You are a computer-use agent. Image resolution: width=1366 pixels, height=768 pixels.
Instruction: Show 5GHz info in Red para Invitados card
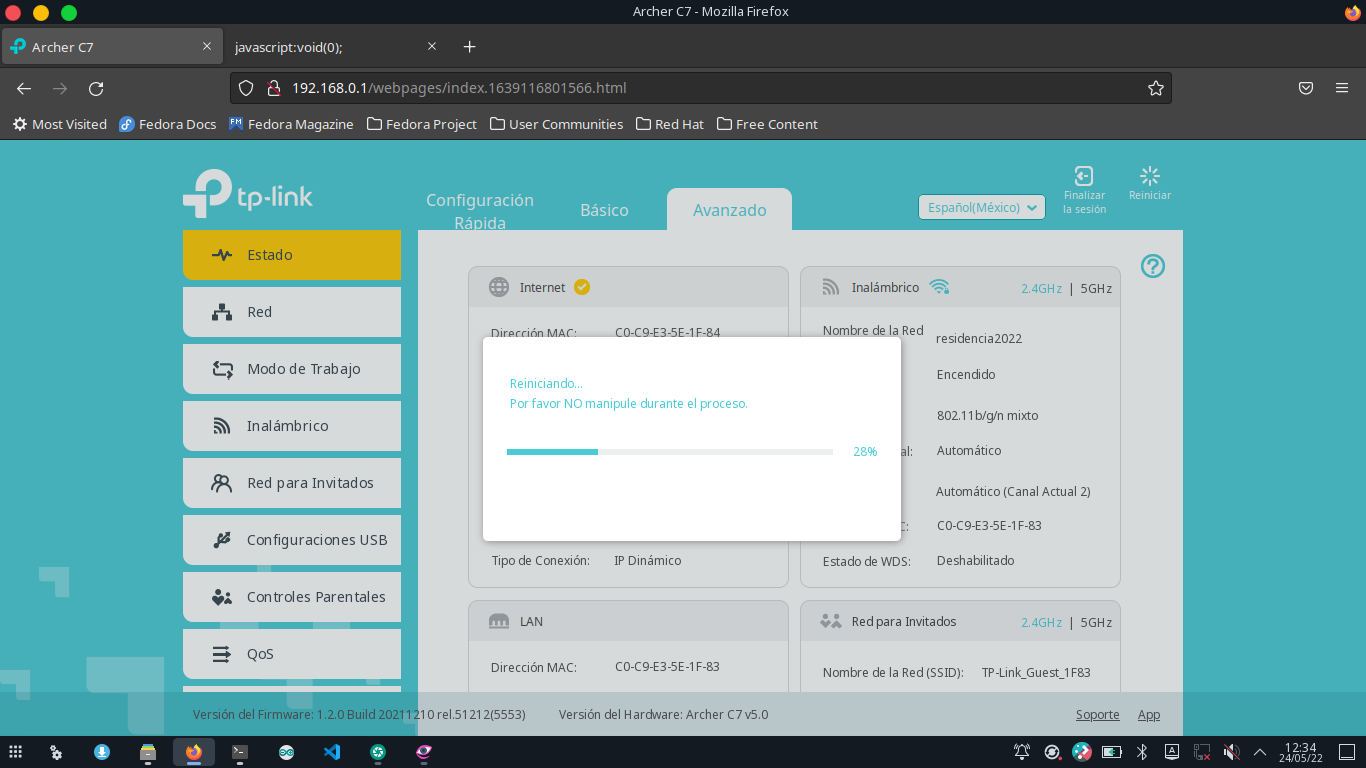tap(1096, 622)
